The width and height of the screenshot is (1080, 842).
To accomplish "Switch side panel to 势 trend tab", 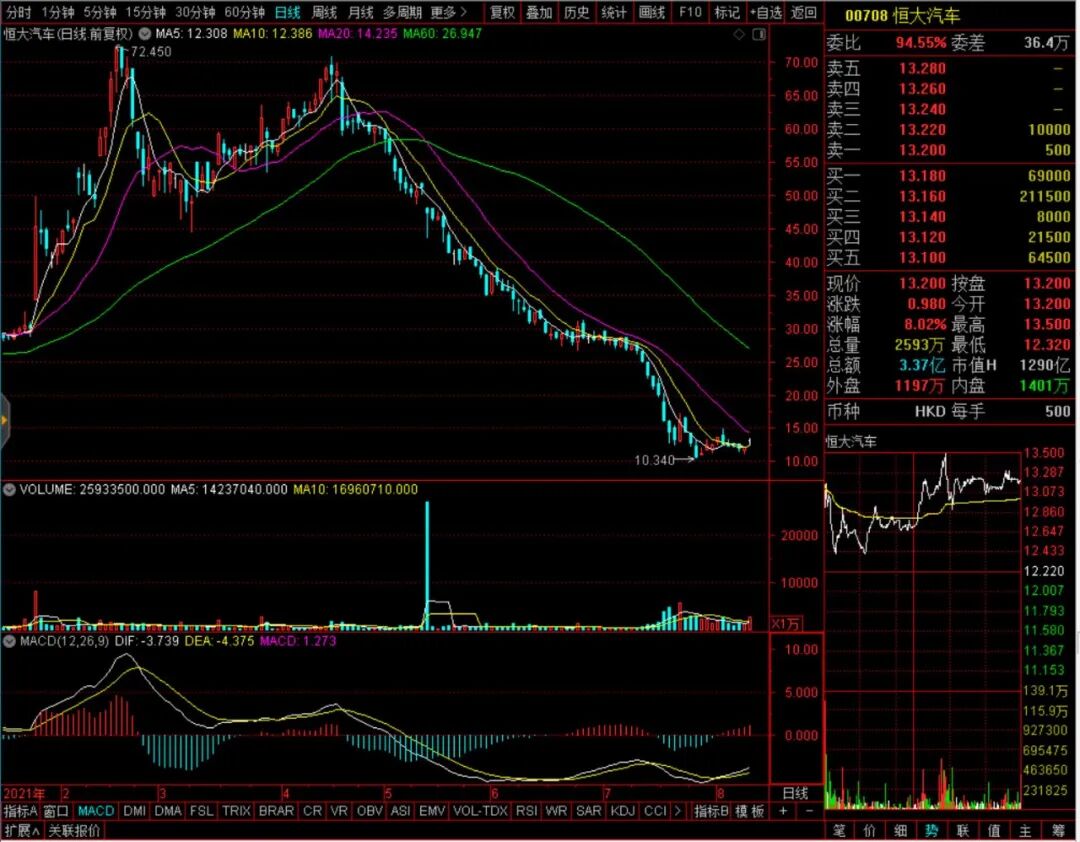I will [931, 831].
